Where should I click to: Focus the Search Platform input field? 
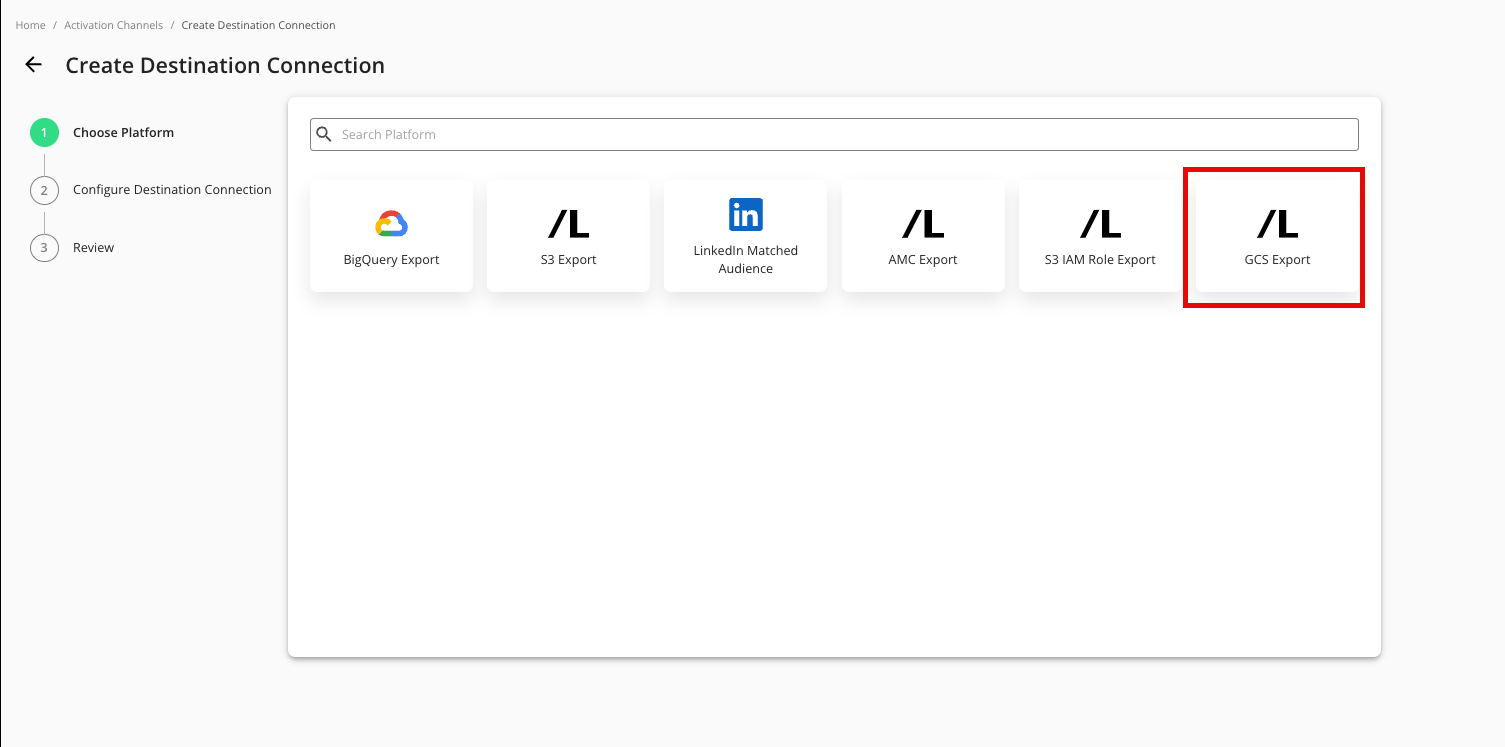(x=840, y=134)
